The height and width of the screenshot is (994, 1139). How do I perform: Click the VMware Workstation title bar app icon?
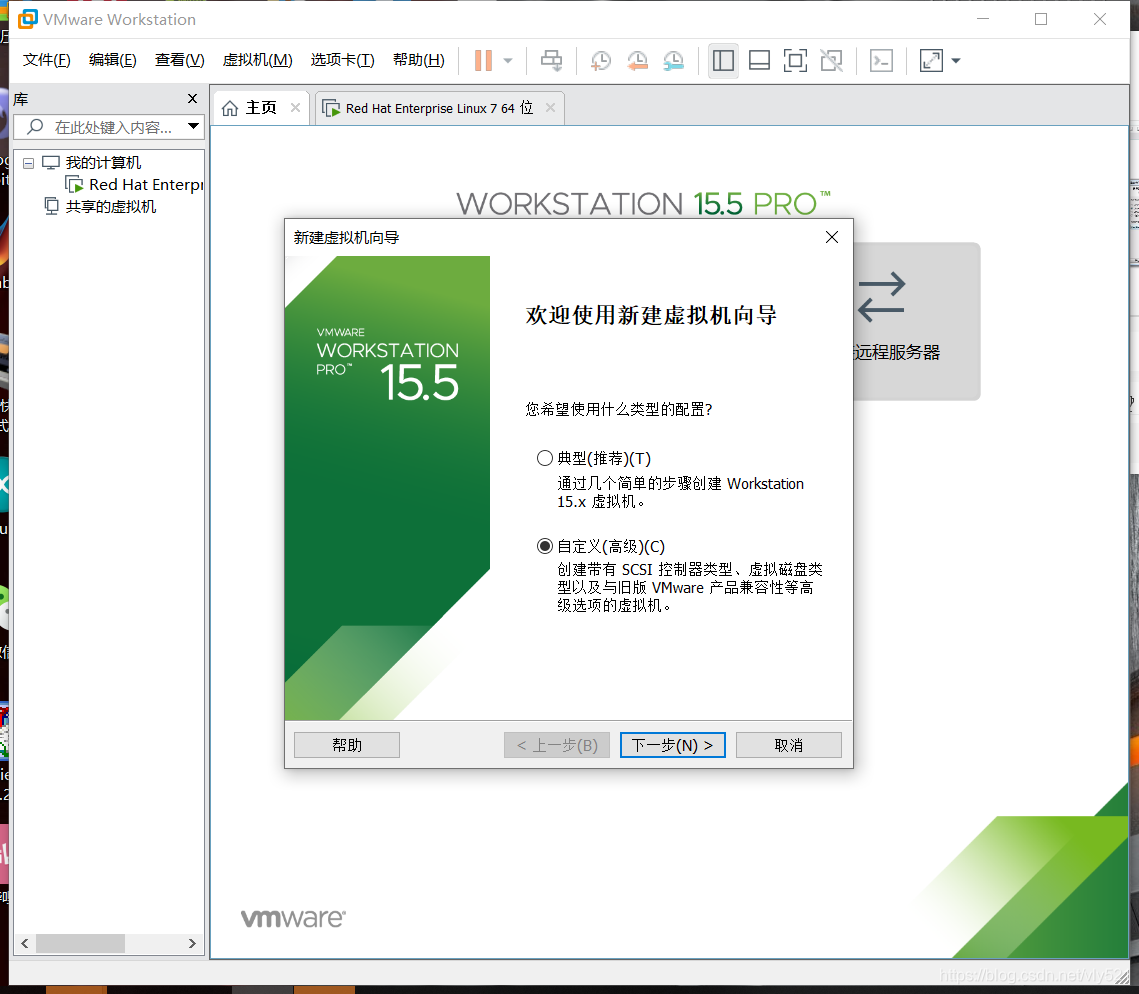click(28, 19)
